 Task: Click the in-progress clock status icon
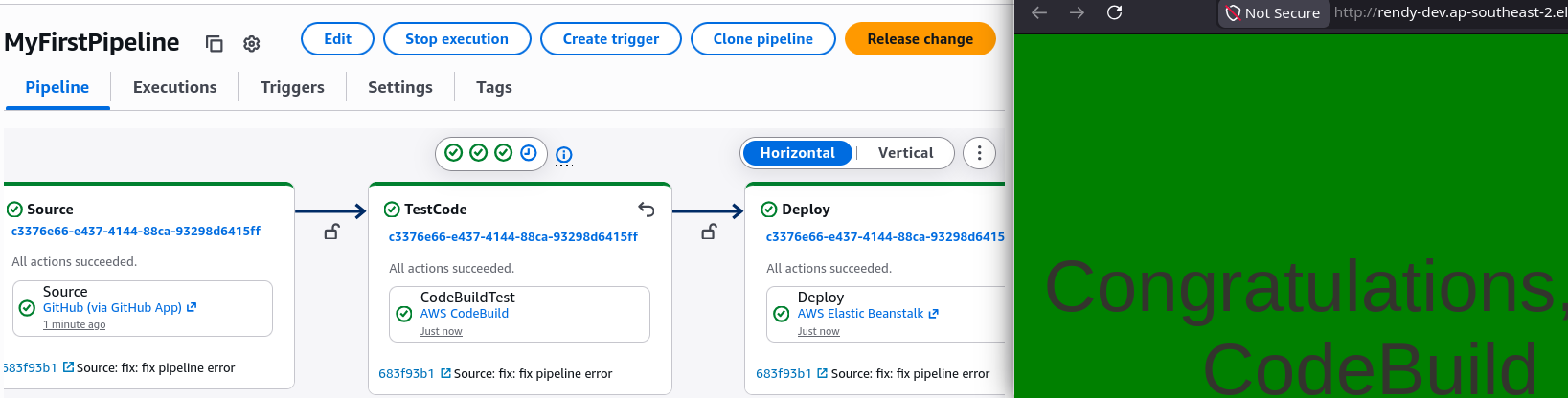tap(529, 153)
